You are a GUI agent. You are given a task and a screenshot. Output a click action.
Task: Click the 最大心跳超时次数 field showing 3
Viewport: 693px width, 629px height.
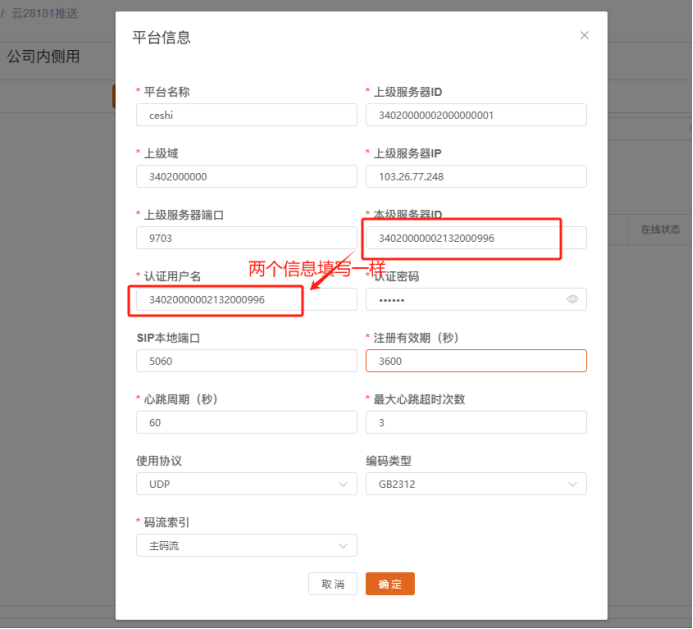click(x=476, y=422)
